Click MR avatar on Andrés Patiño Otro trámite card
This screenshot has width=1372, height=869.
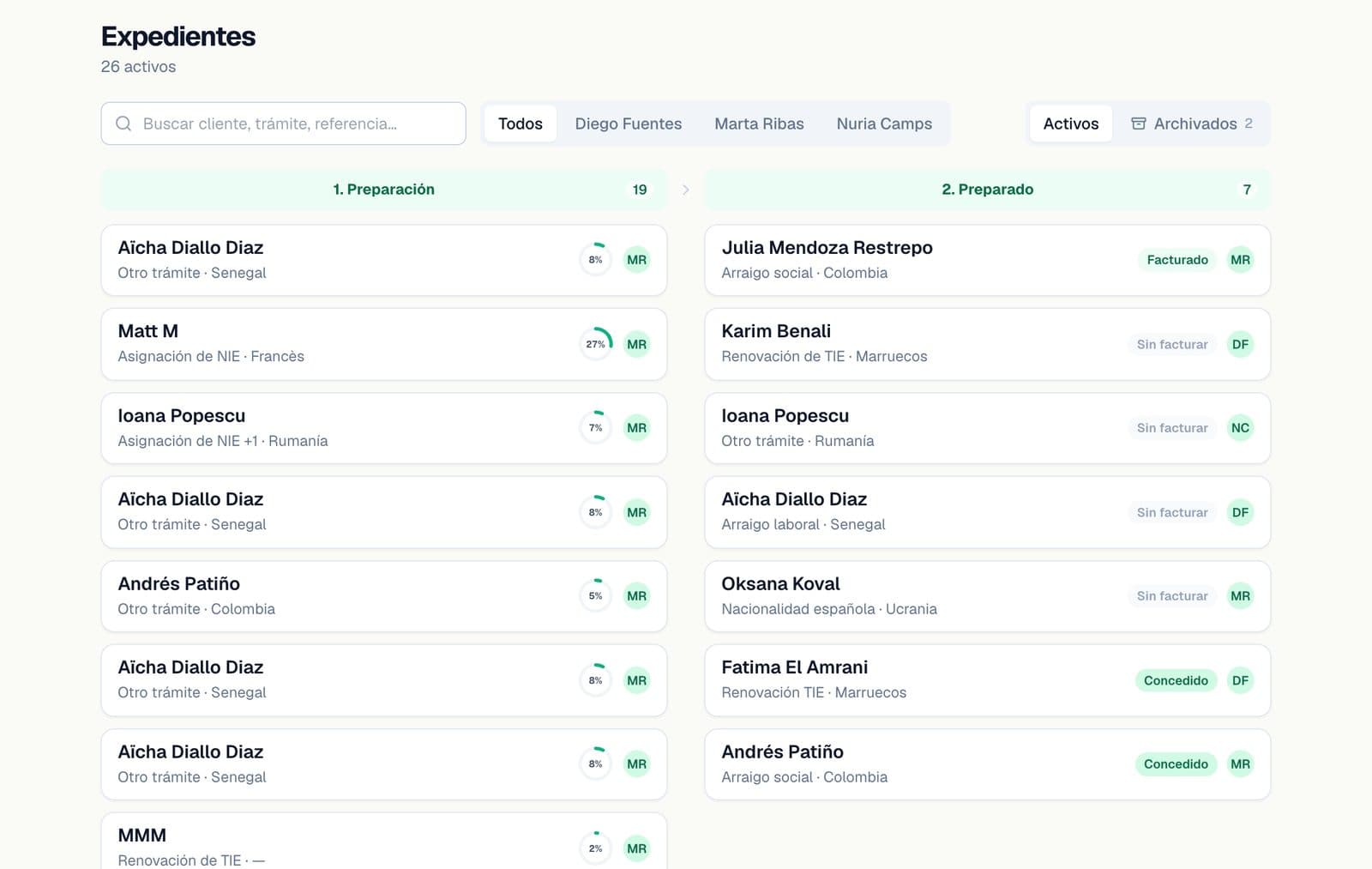tap(636, 596)
